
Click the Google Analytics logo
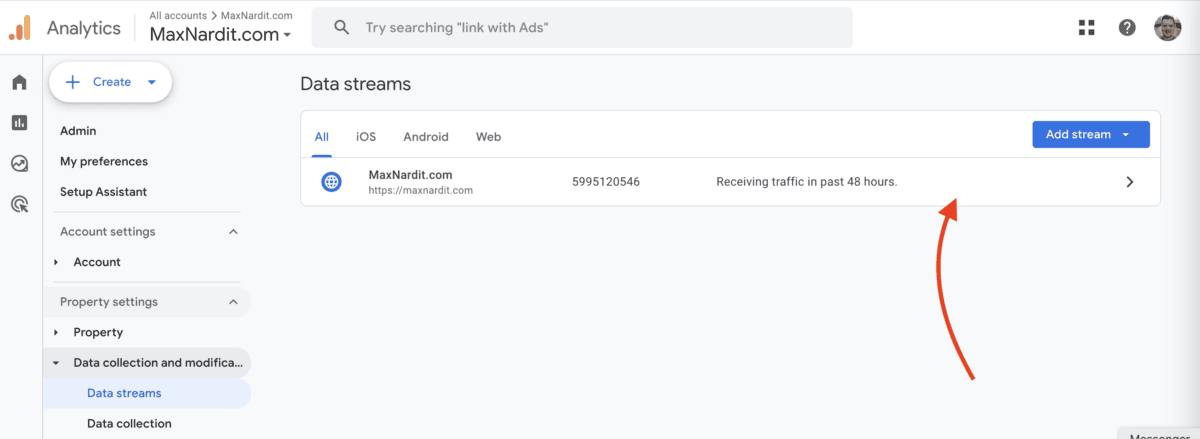(x=20, y=28)
